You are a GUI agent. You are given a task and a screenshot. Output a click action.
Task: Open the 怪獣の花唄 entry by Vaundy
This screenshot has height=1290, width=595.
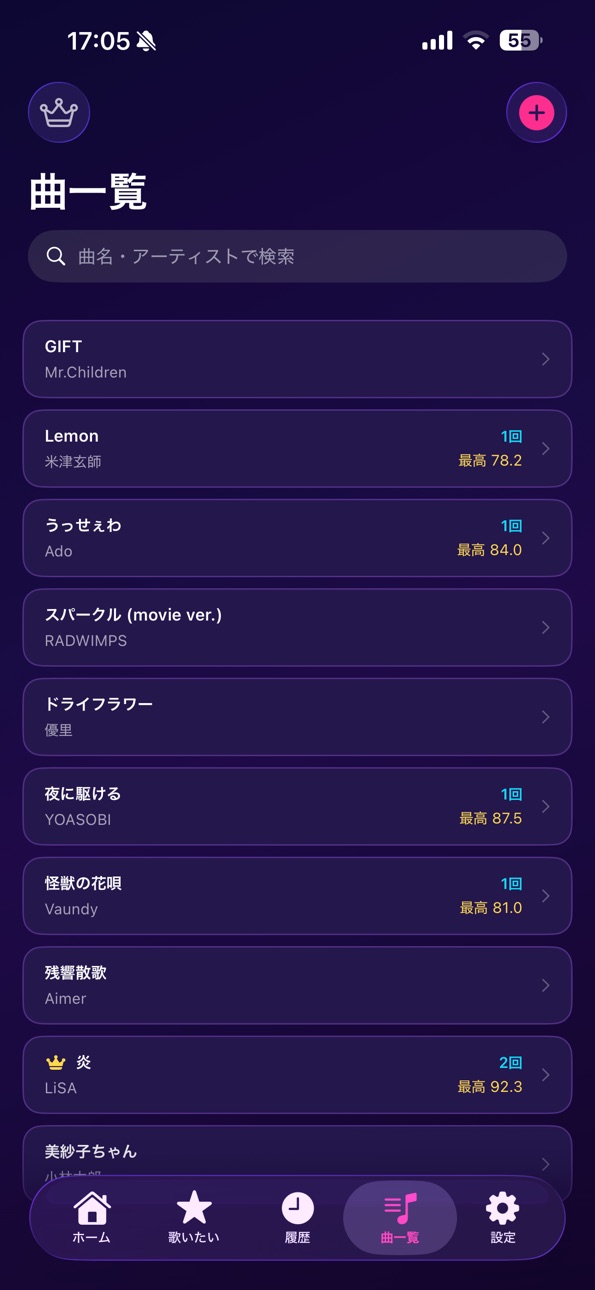(x=297, y=896)
